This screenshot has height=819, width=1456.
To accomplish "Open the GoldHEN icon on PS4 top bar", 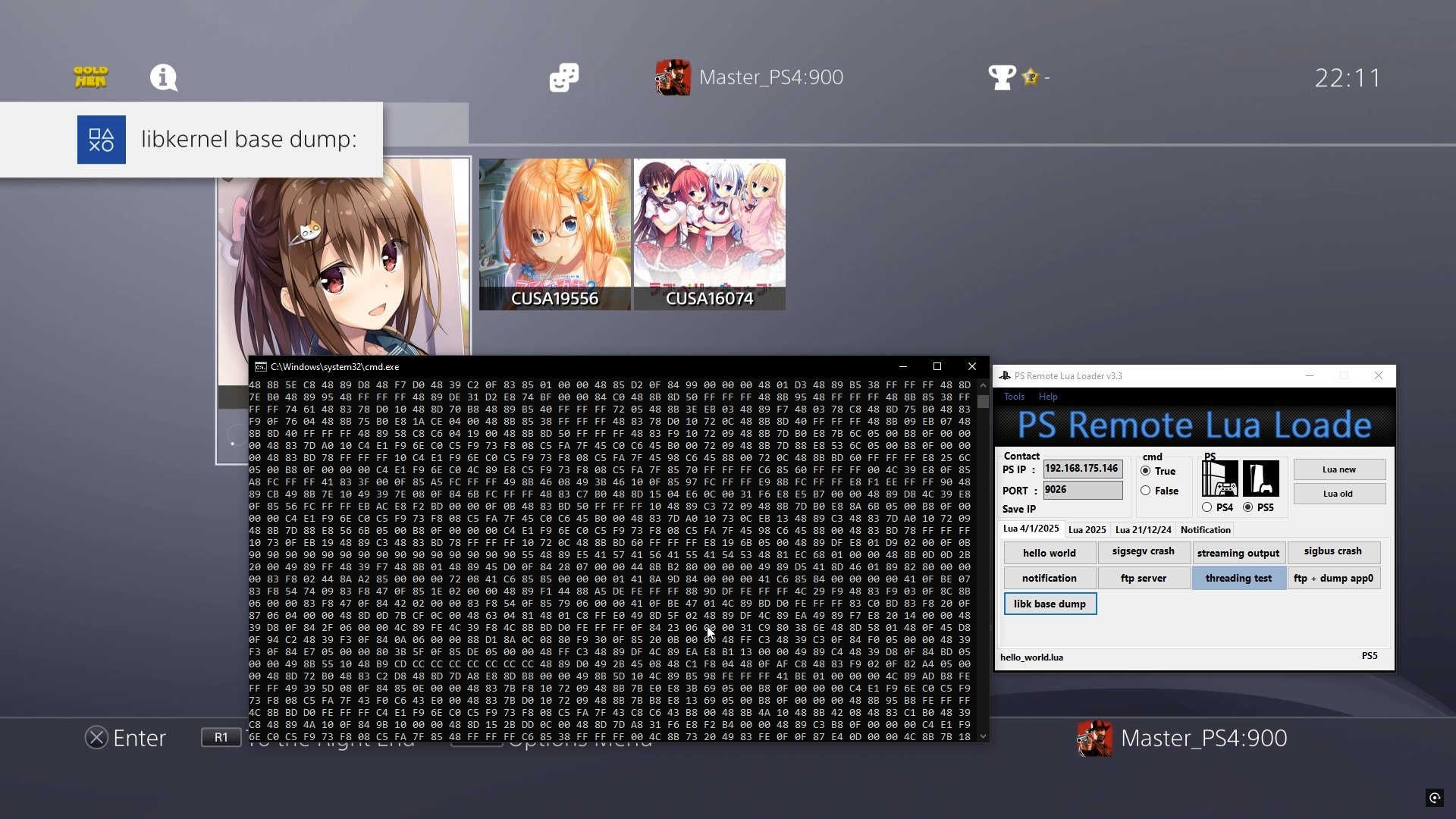I will [x=90, y=77].
